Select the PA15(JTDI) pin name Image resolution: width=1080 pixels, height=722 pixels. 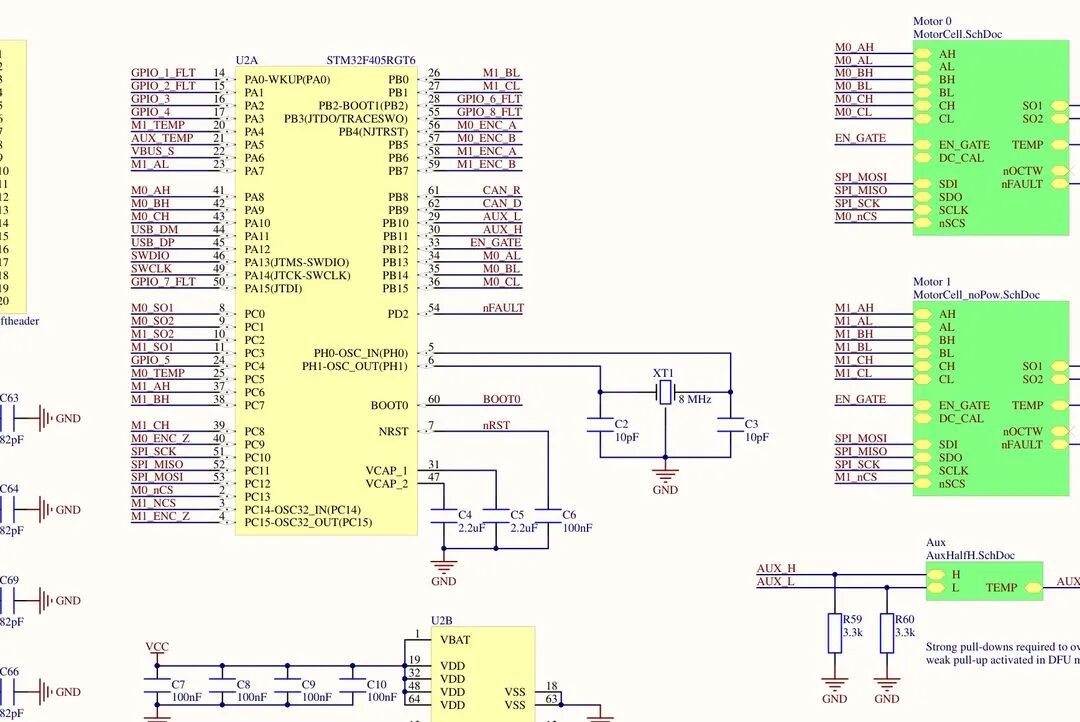(273, 289)
